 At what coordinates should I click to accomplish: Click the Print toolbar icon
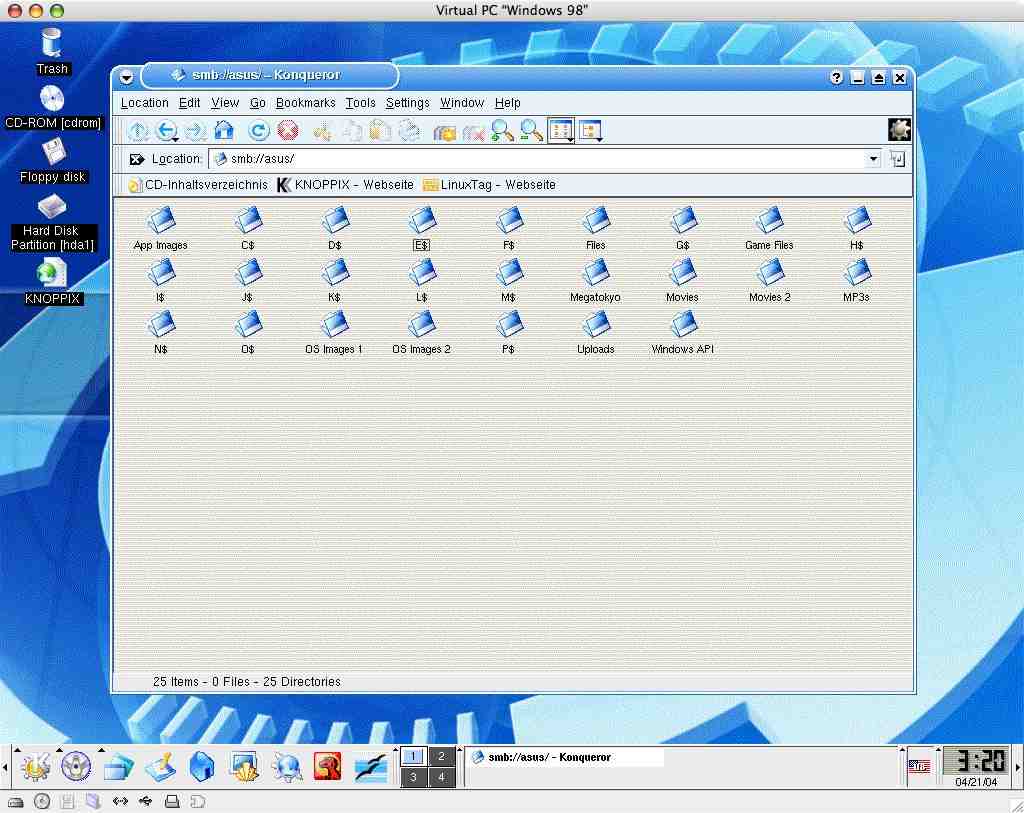(409, 131)
